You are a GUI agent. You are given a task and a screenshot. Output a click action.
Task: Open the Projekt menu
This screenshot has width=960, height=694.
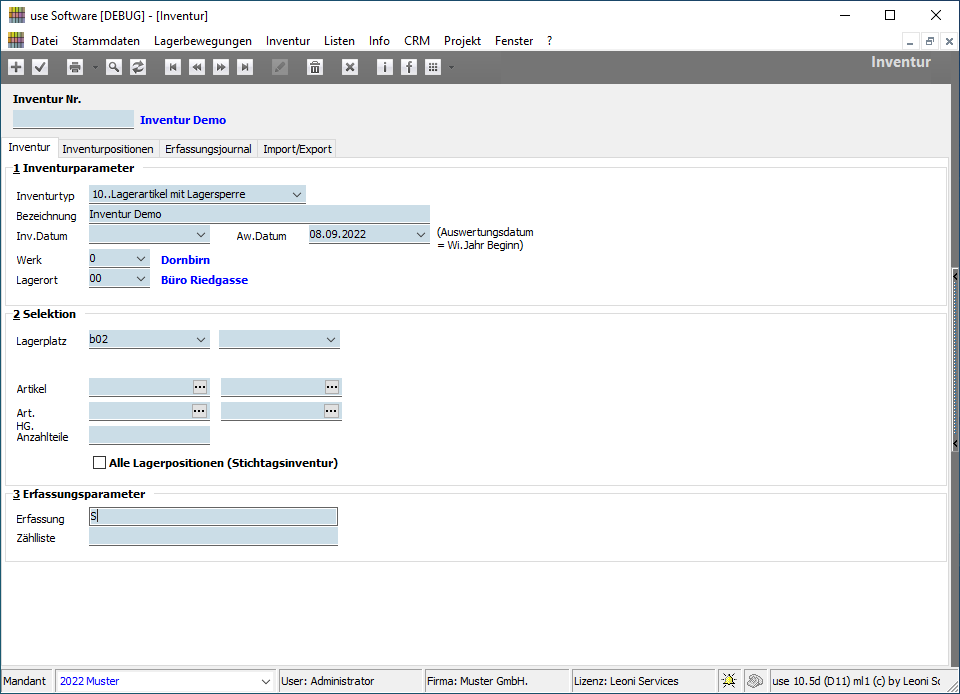[462, 41]
